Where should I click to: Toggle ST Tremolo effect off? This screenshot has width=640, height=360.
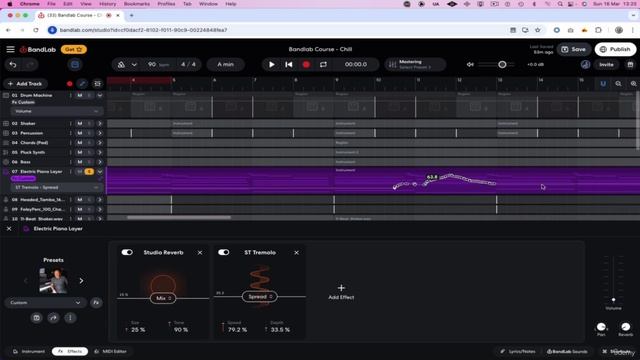(x=224, y=252)
